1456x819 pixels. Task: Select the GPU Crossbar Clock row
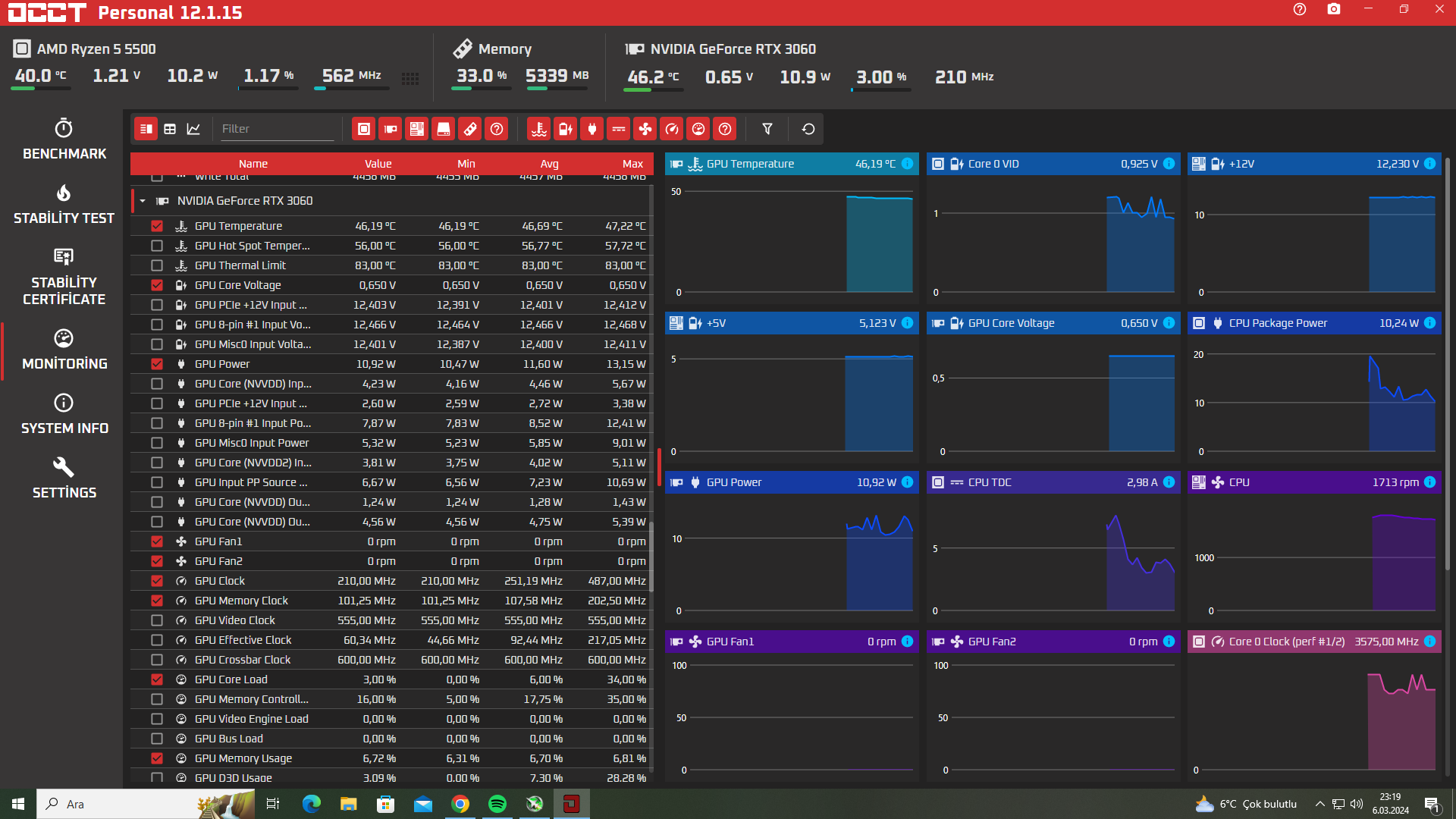click(x=391, y=660)
